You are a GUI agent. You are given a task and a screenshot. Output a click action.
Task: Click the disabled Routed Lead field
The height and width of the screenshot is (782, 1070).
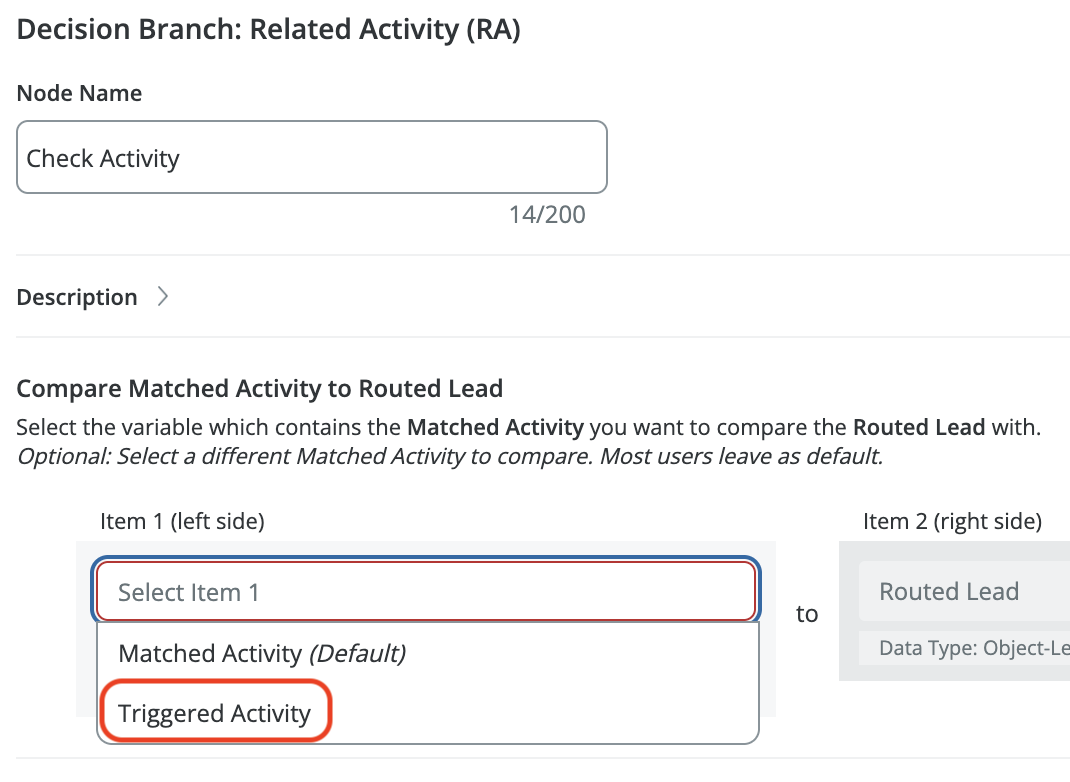[x=964, y=591]
